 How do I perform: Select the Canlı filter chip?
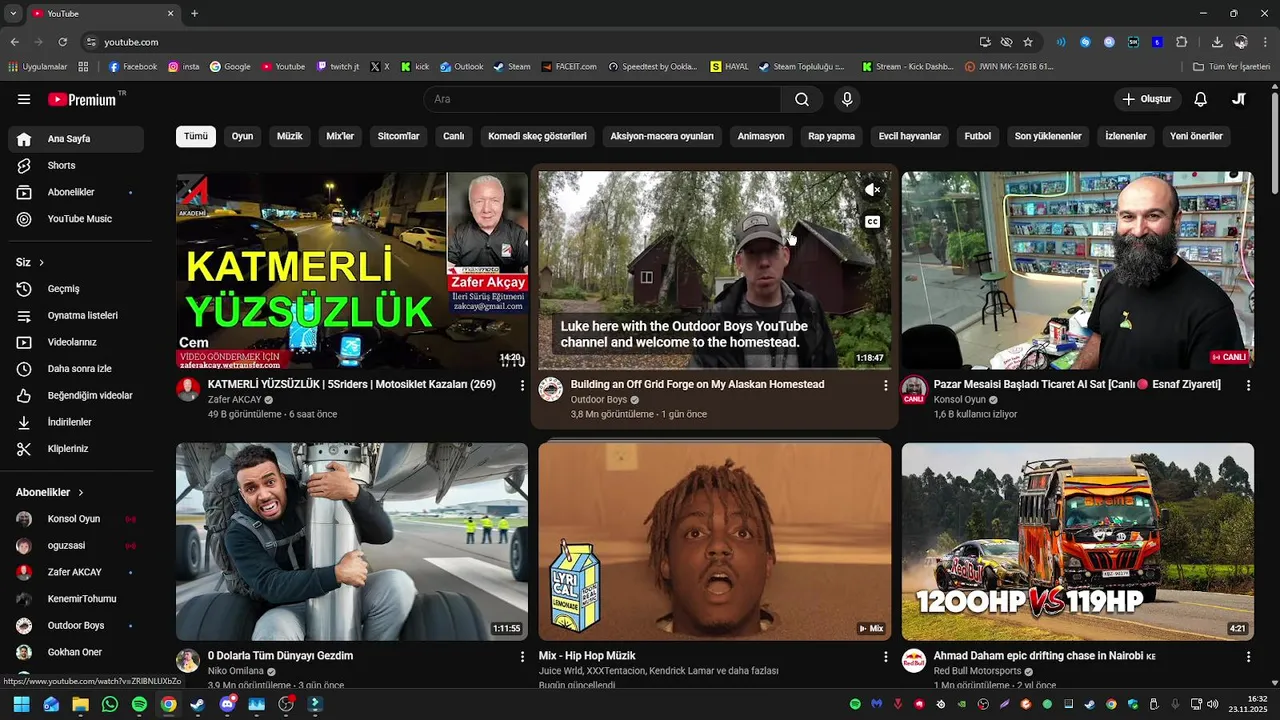(x=454, y=136)
